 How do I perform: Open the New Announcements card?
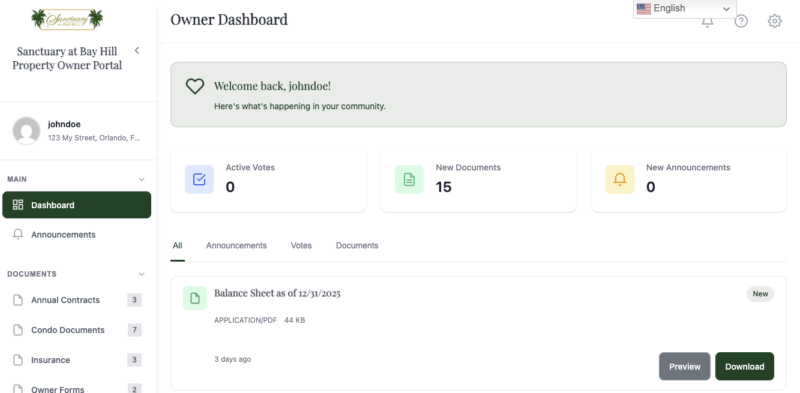point(689,179)
